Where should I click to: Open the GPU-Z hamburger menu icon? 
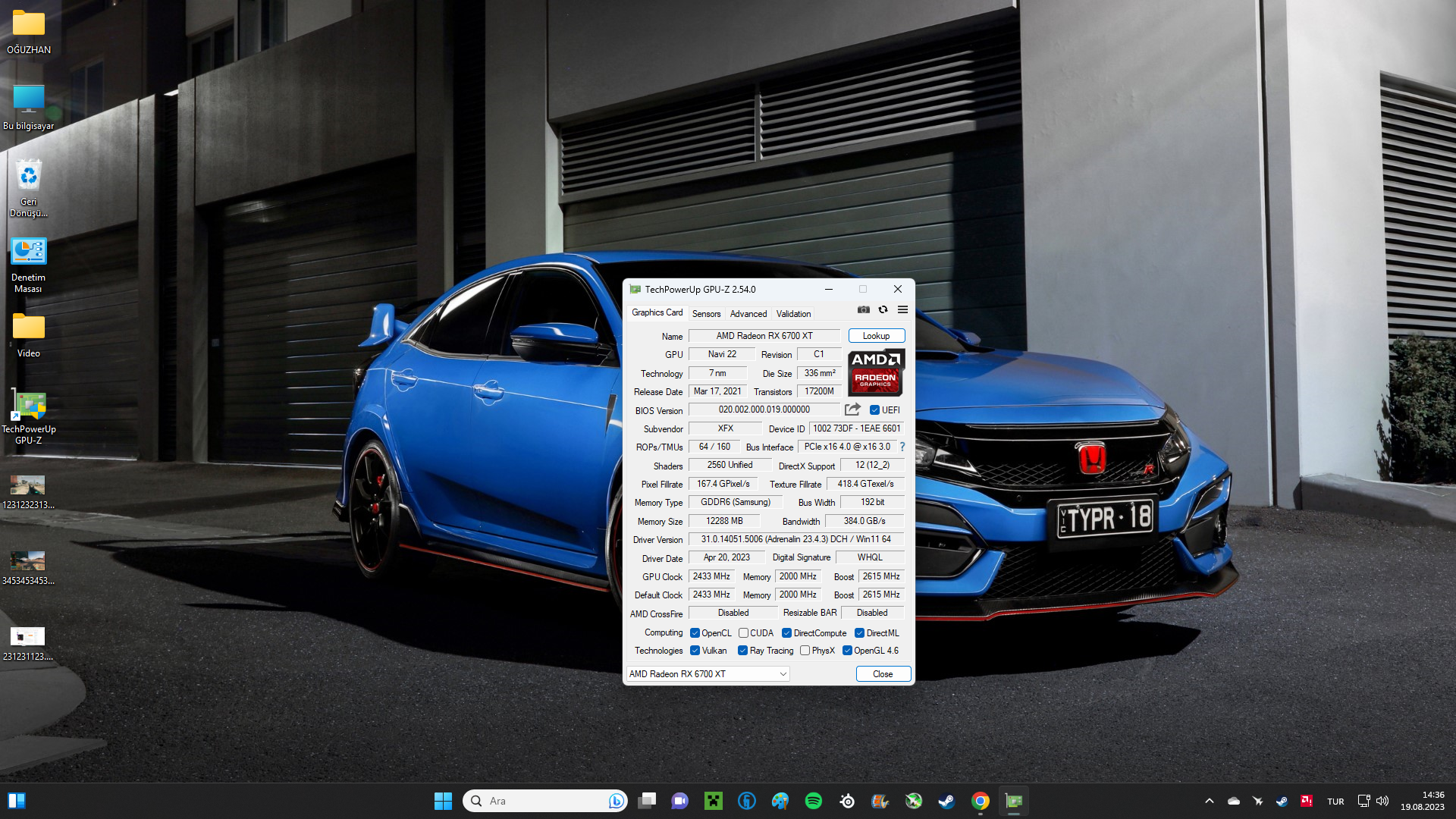[902, 309]
